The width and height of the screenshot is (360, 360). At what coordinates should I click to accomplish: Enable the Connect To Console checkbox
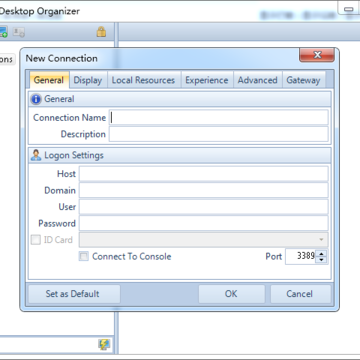tap(84, 256)
